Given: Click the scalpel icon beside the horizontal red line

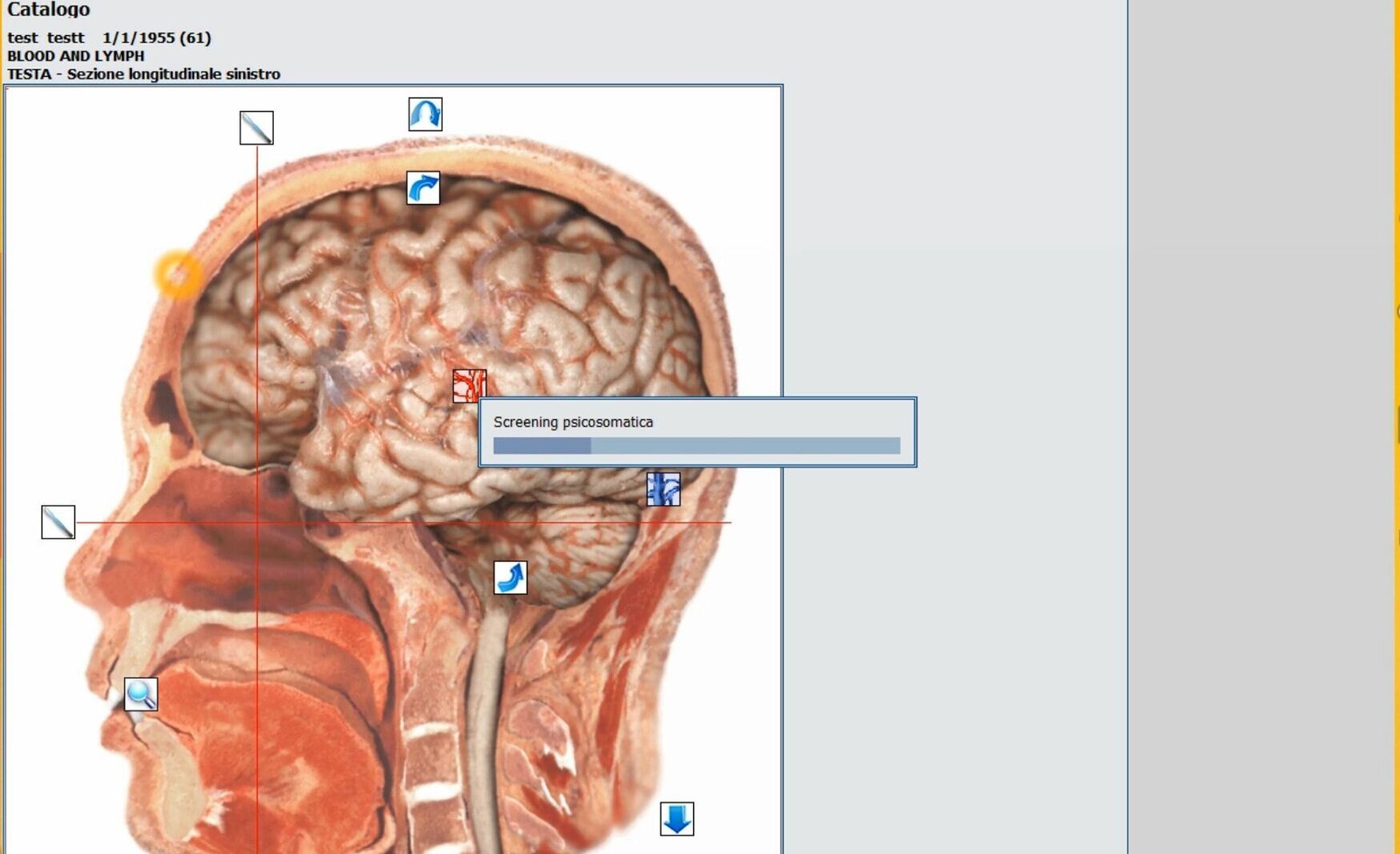Looking at the screenshot, I should click(x=58, y=522).
